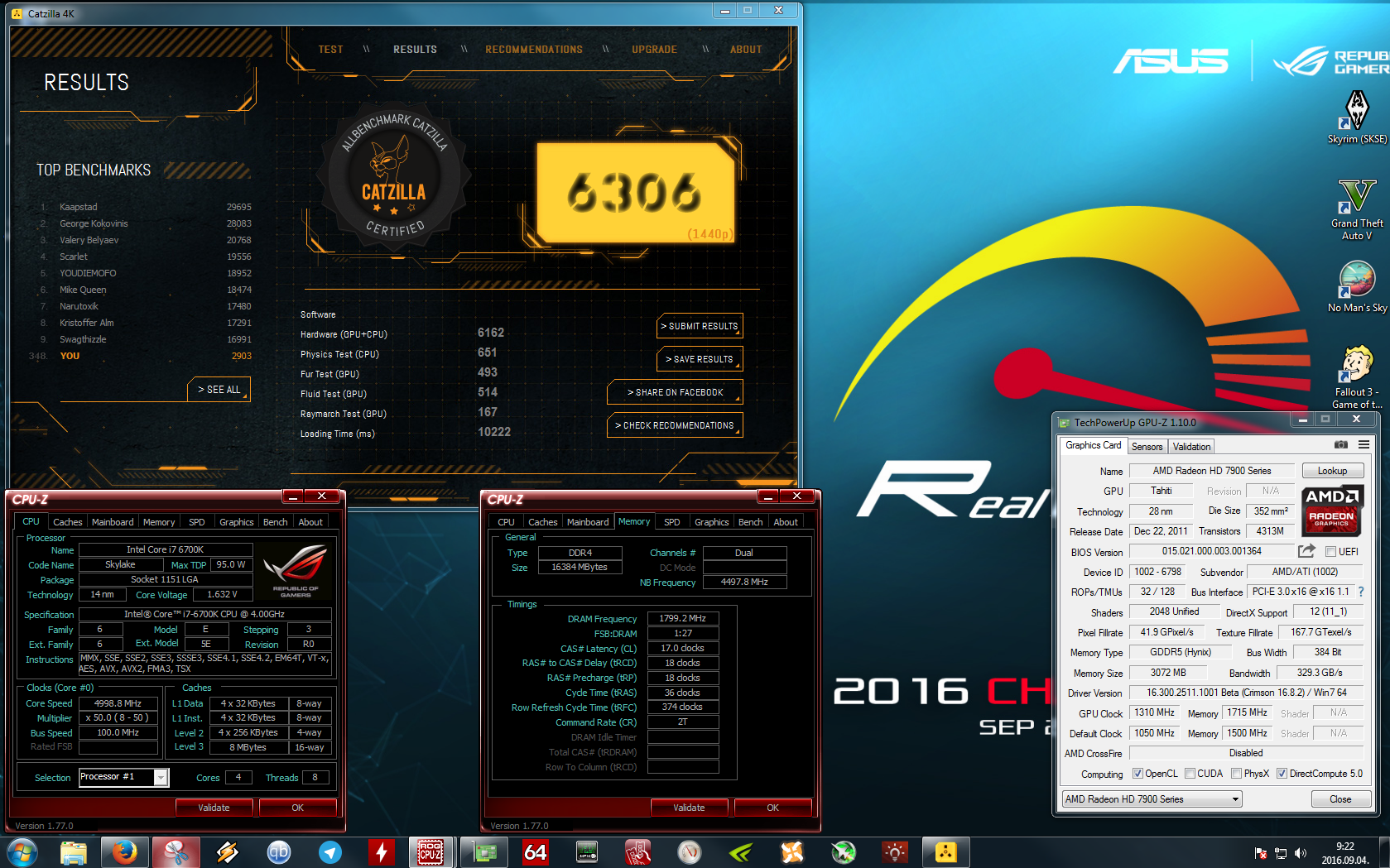The width and height of the screenshot is (1390, 868).
Task: Click SAVE RESULTS button
Action: 700,359
